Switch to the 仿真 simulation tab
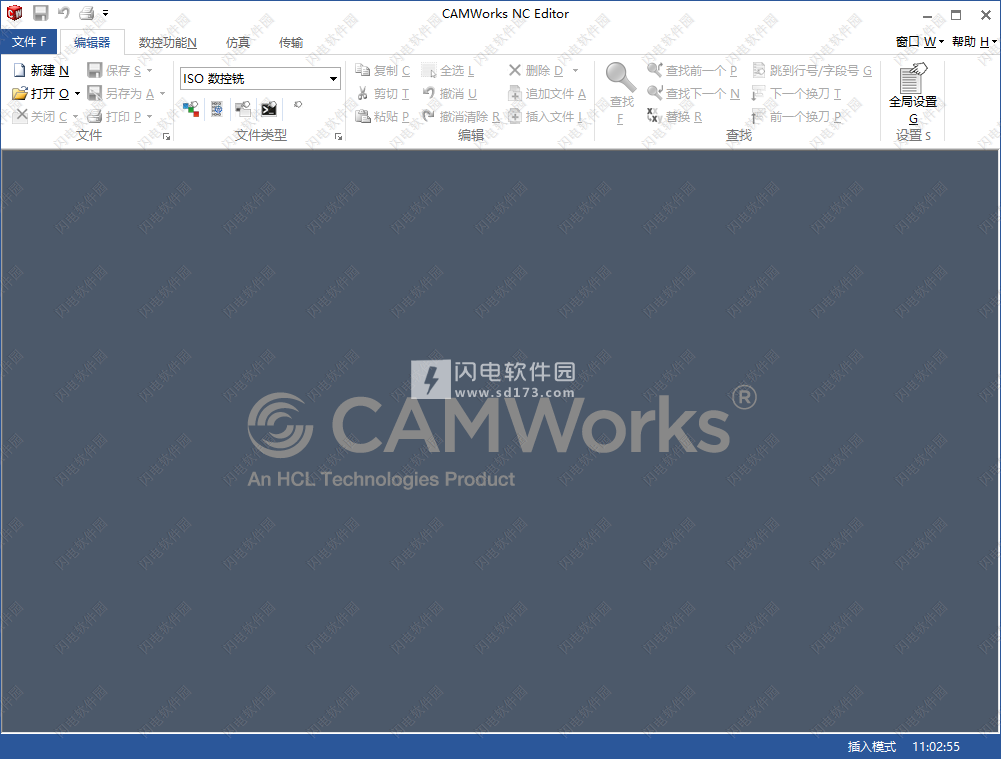This screenshot has height=759, width=1001. pyautogui.click(x=237, y=42)
